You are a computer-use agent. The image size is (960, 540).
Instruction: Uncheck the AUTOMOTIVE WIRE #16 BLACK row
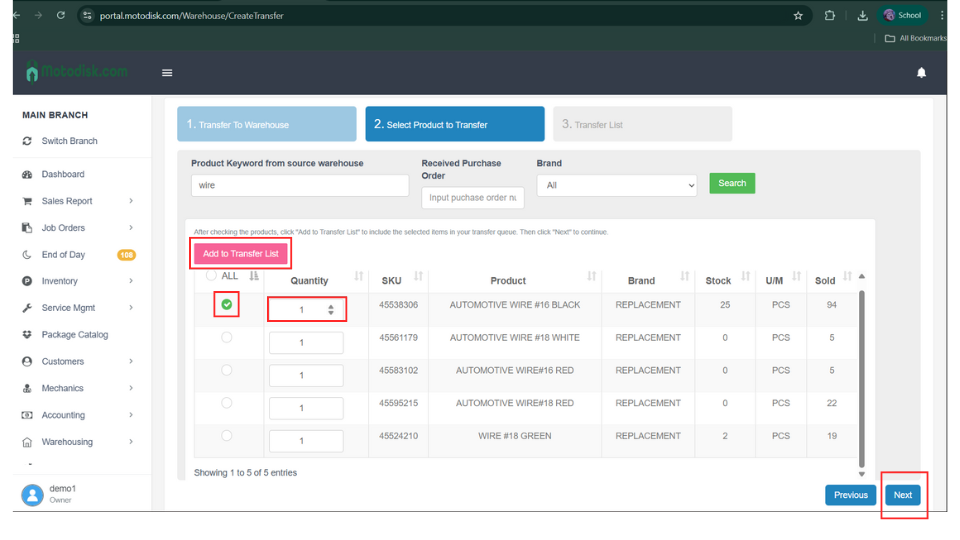227,305
